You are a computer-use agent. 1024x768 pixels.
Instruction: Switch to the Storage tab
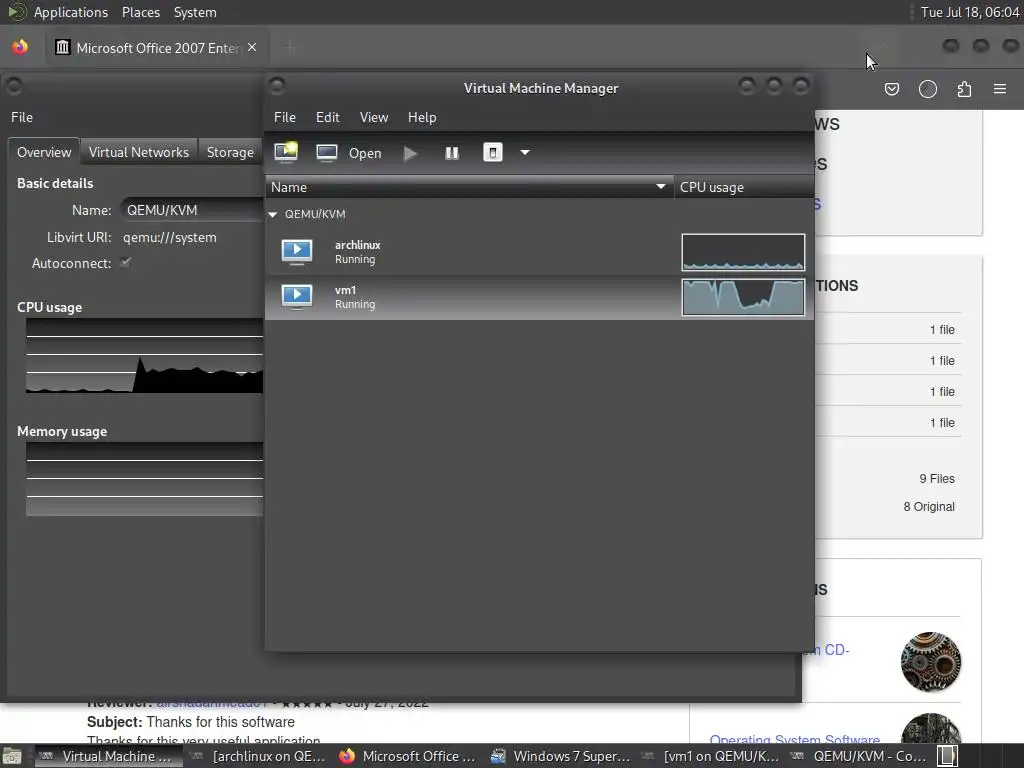(230, 152)
